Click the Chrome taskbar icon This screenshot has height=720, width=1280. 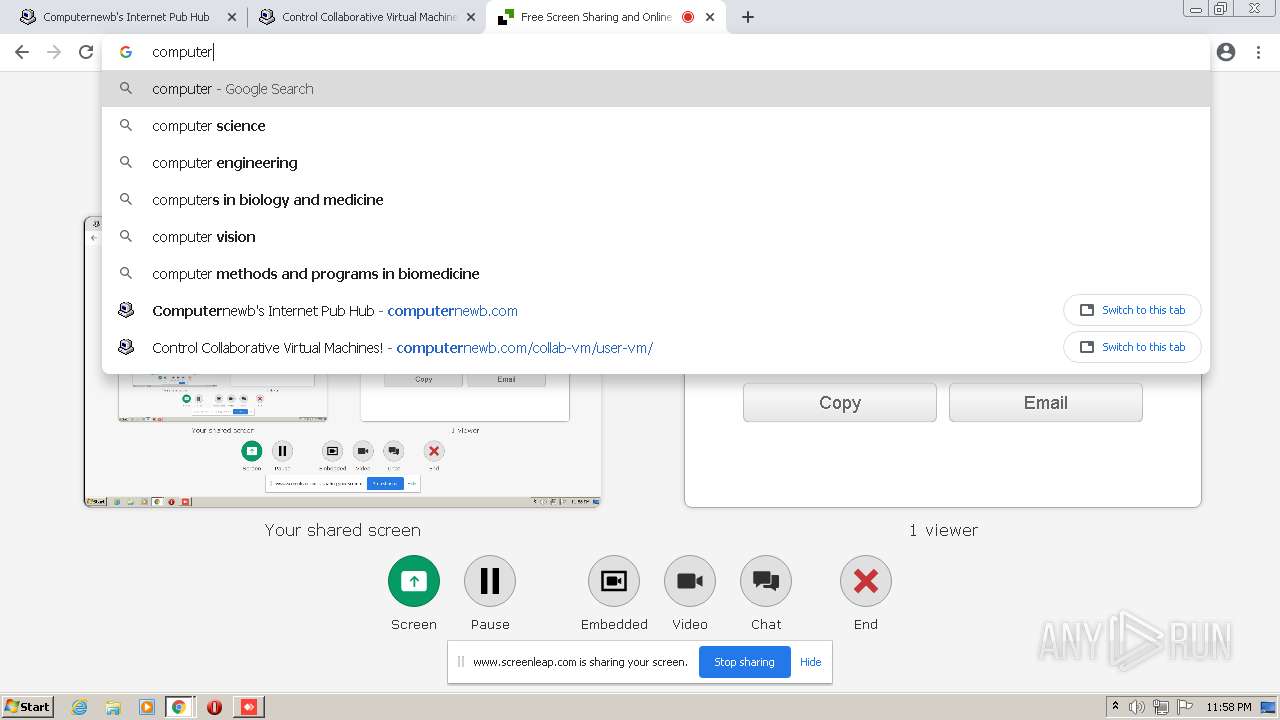(179, 707)
